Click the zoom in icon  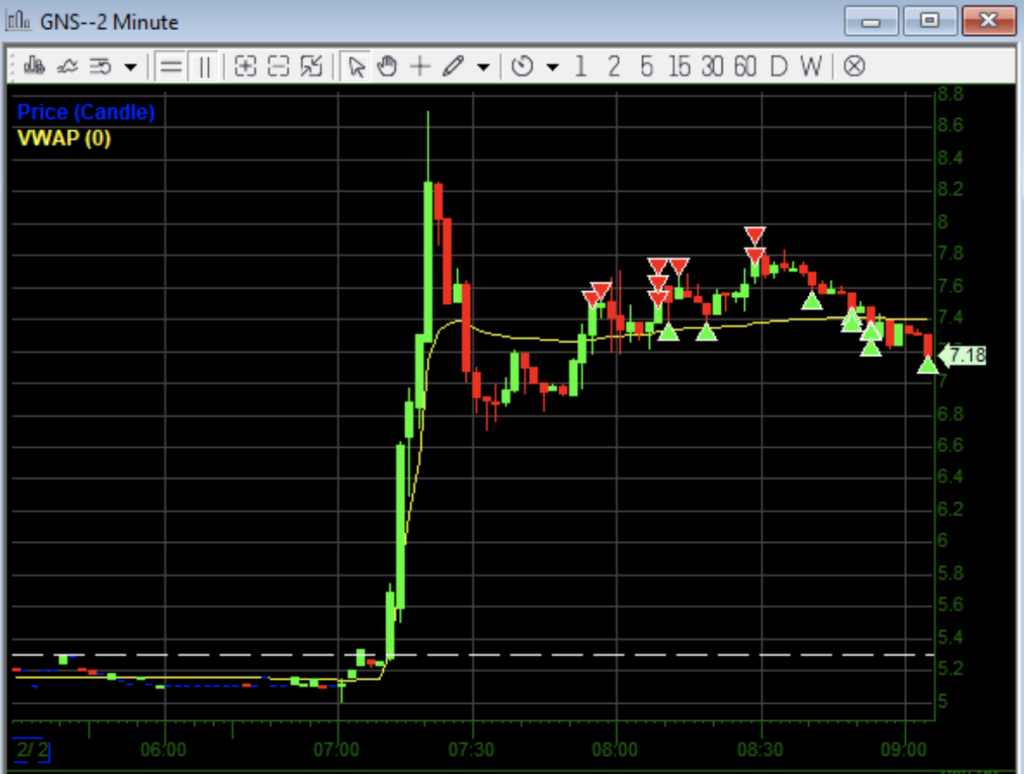(x=246, y=66)
